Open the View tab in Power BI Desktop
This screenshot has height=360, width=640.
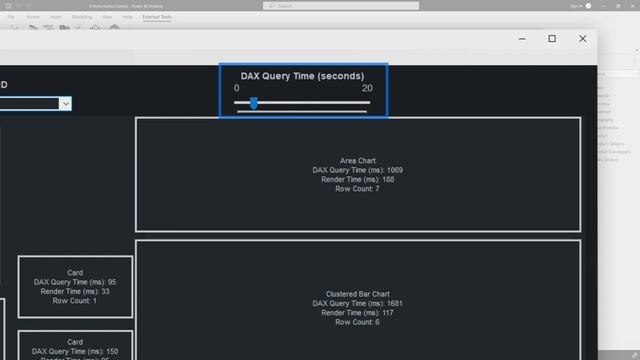107,17
